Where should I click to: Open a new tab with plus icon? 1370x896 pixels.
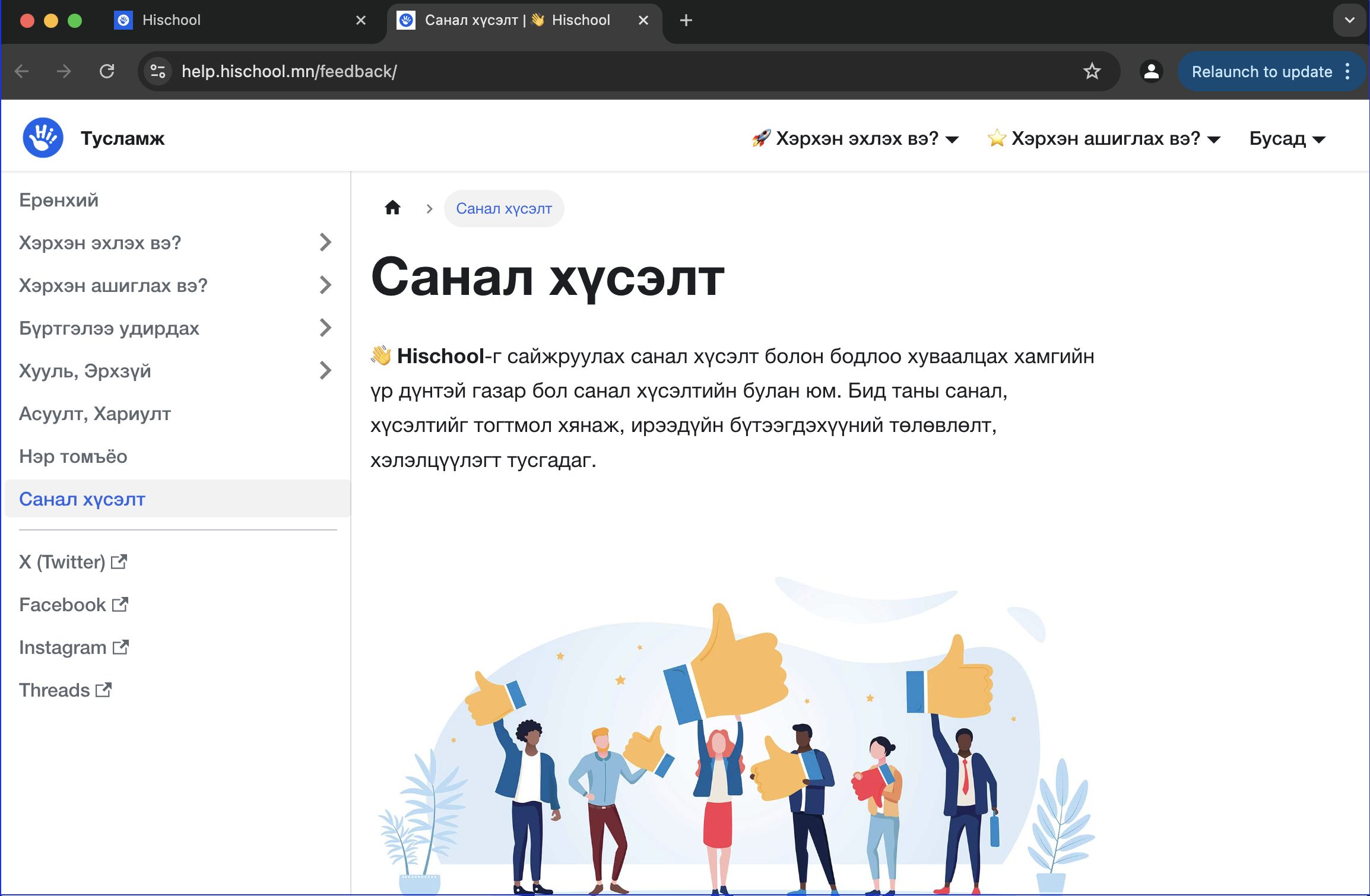coord(686,20)
